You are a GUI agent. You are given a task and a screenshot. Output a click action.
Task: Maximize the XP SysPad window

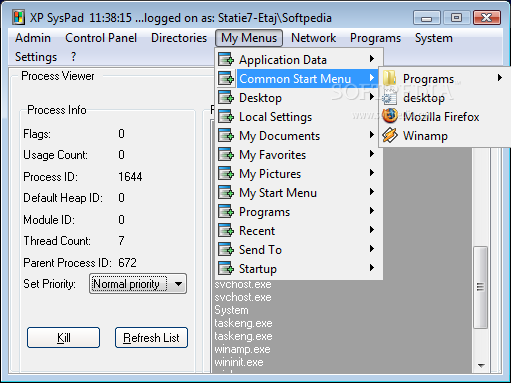coord(456,18)
